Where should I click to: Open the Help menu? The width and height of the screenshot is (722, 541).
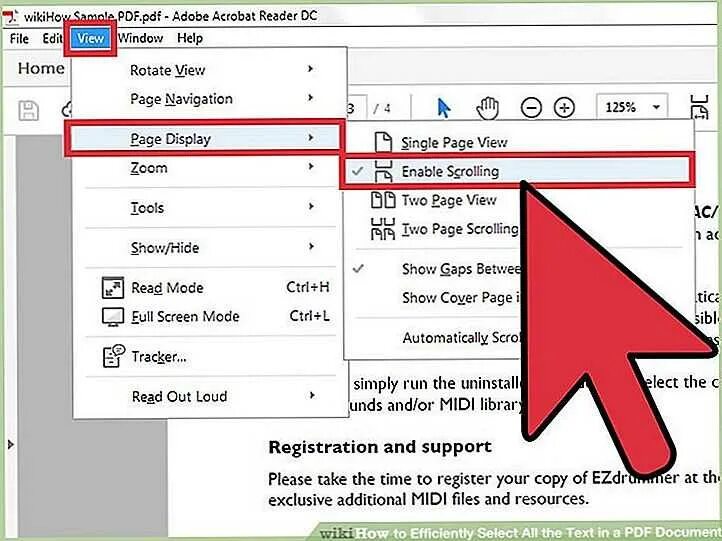click(x=190, y=38)
